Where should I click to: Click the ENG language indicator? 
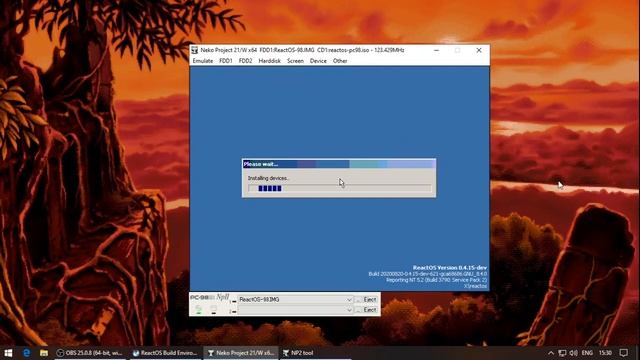coord(587,353)
